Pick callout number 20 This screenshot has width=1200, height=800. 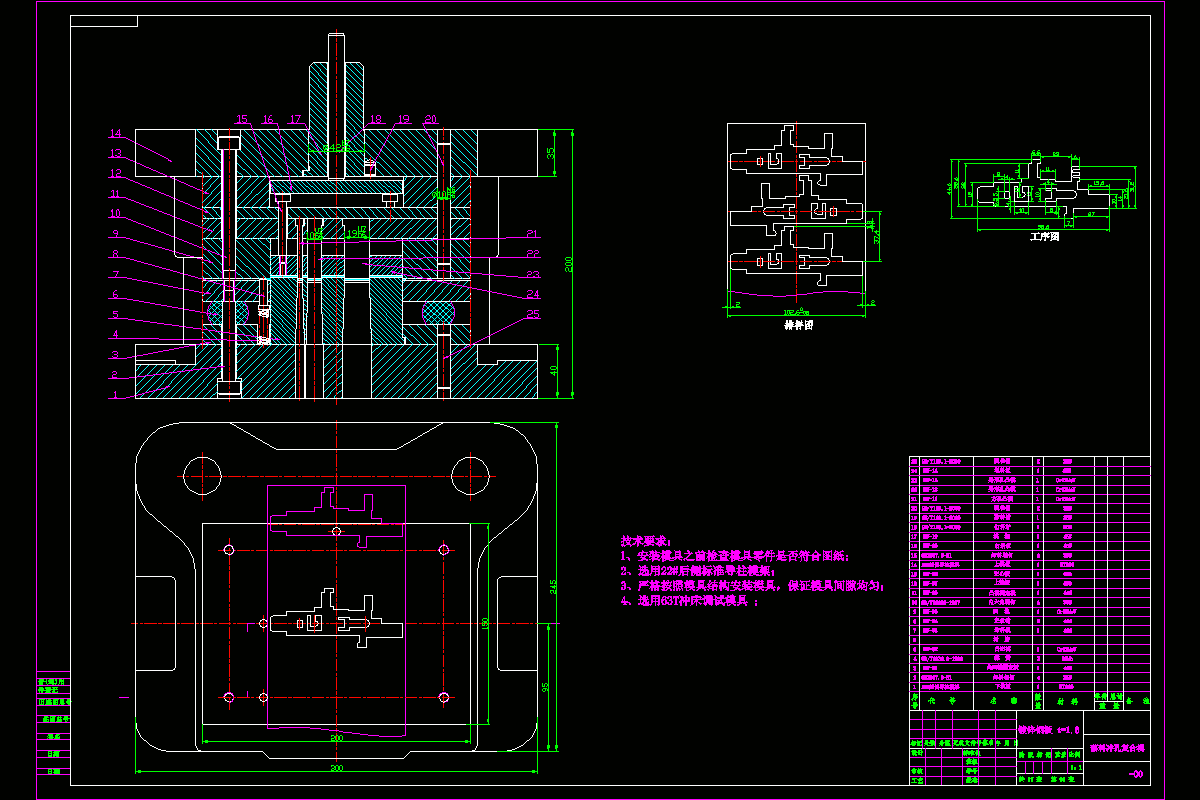[x=430, y=120]
